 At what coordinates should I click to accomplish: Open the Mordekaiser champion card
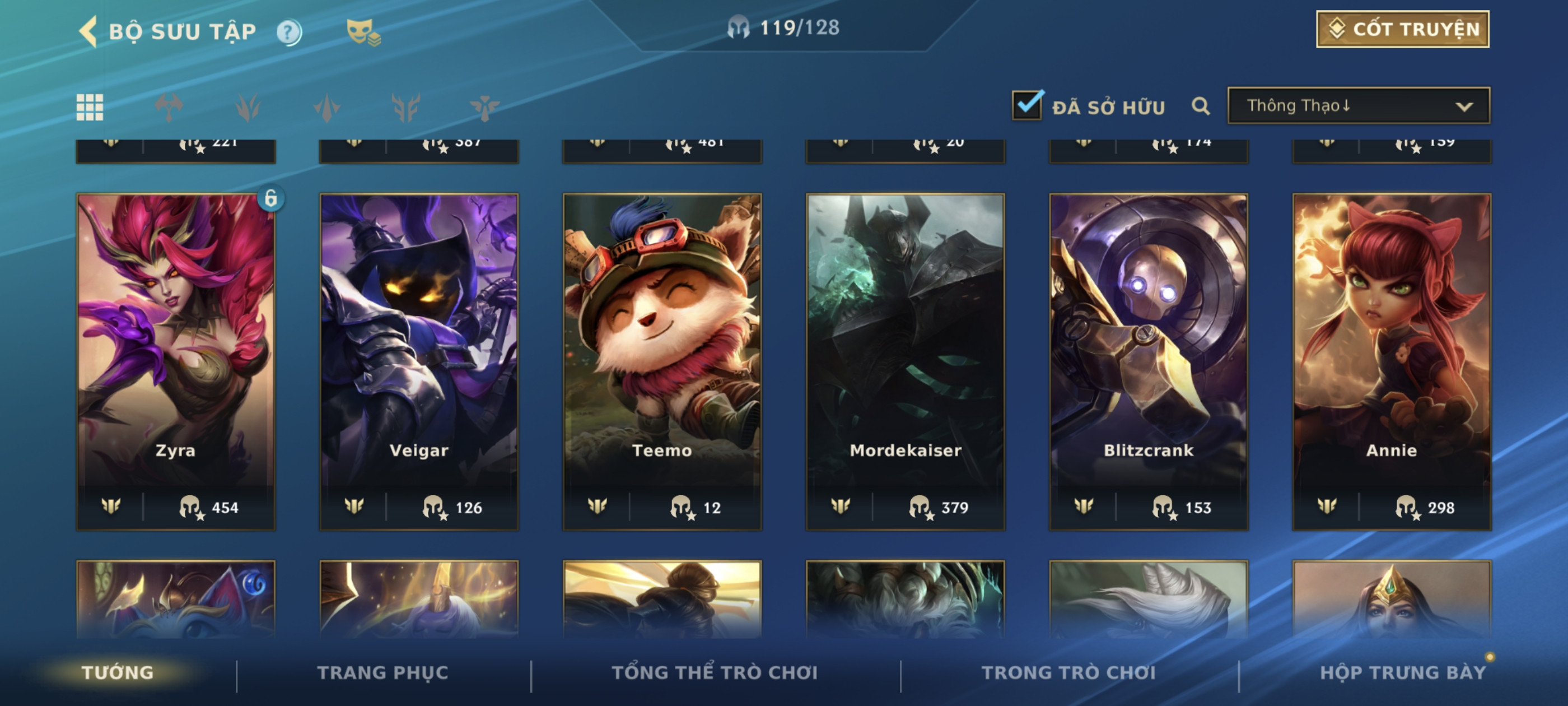(905, 362)
